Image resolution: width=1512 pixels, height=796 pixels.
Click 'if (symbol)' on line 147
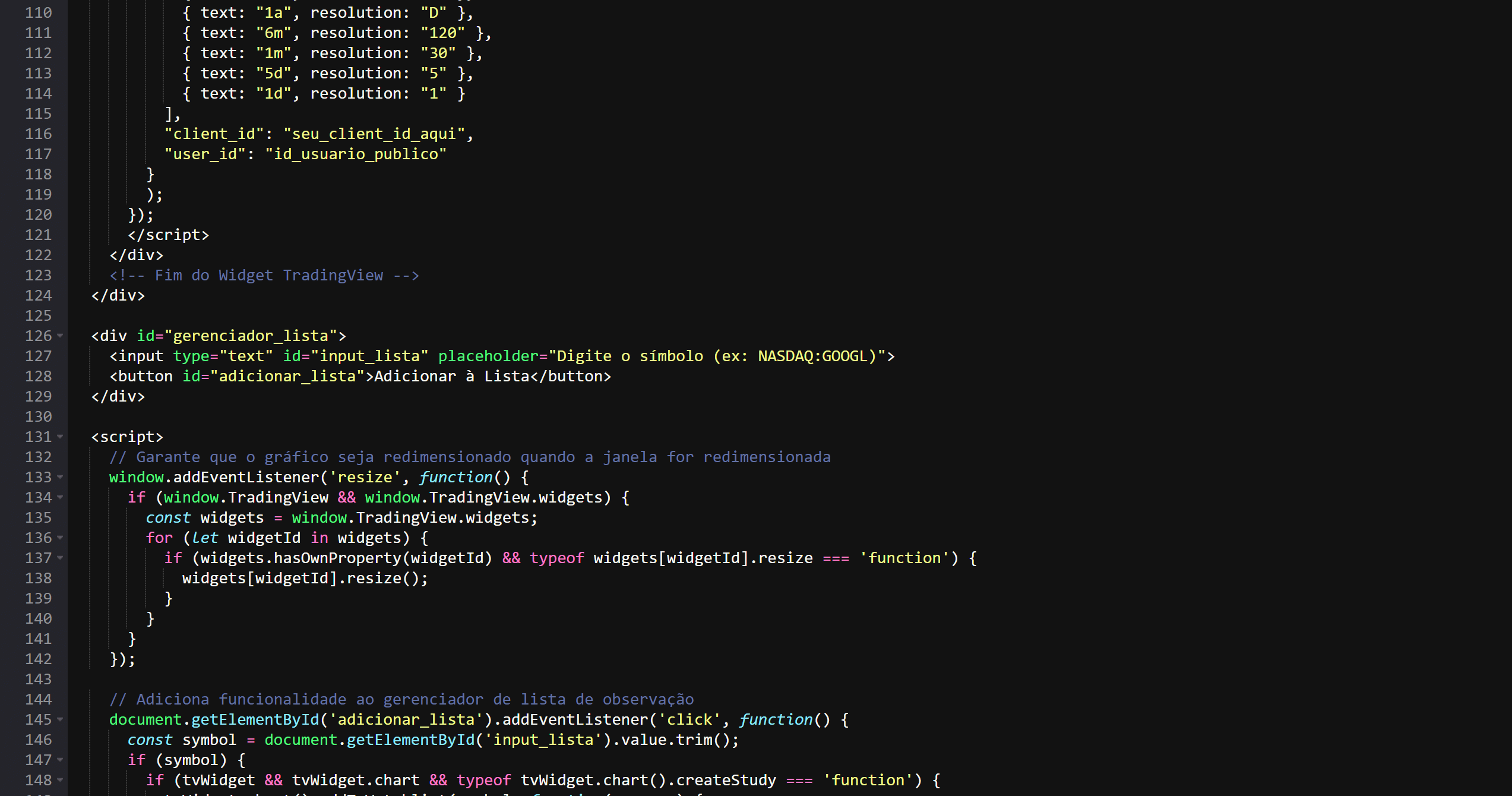point(177,760)
